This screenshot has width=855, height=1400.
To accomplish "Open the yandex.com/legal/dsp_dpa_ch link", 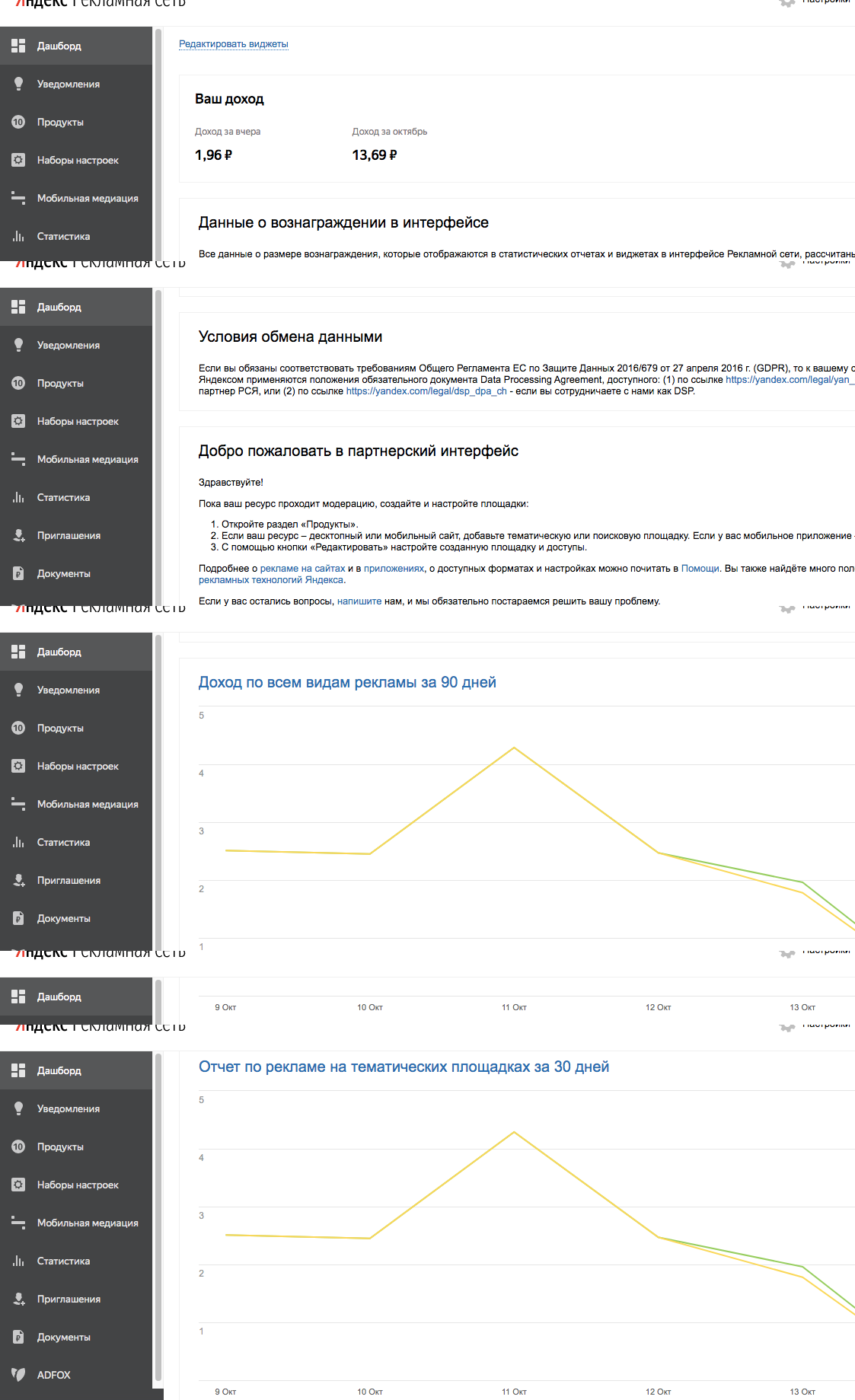I will point(426,391).
